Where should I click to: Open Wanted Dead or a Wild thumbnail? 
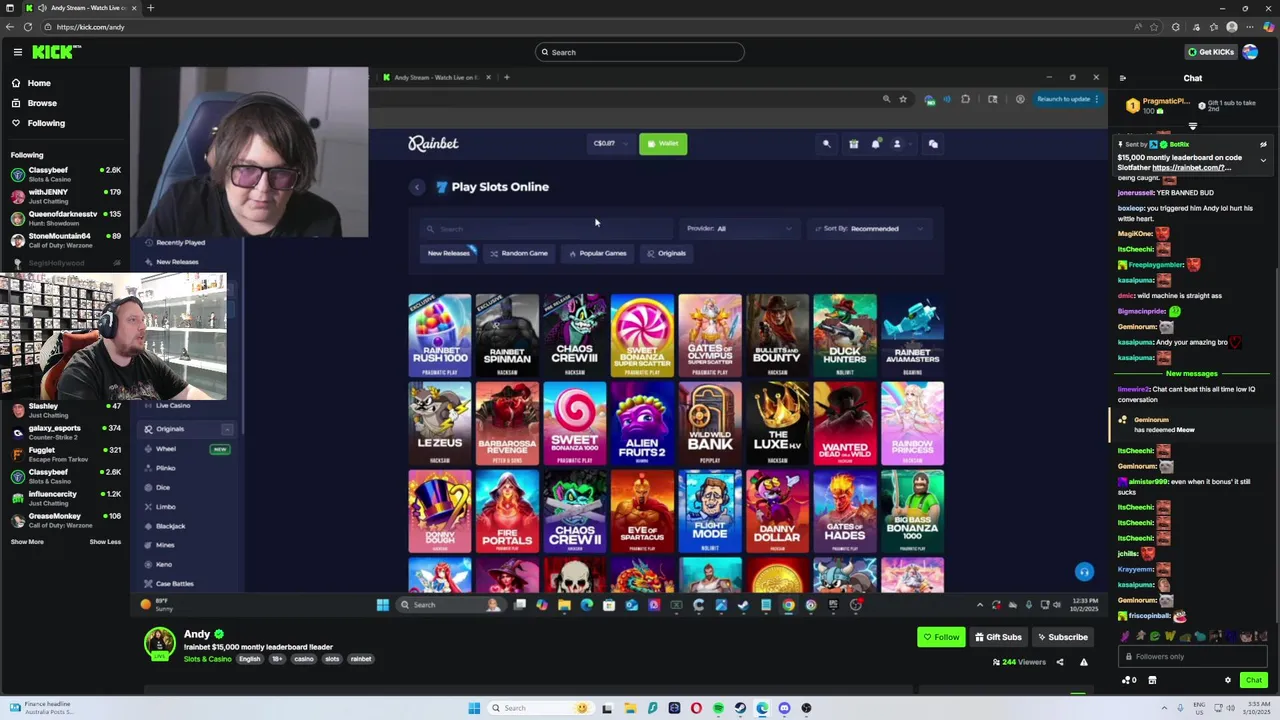click(x=845, y=424)
